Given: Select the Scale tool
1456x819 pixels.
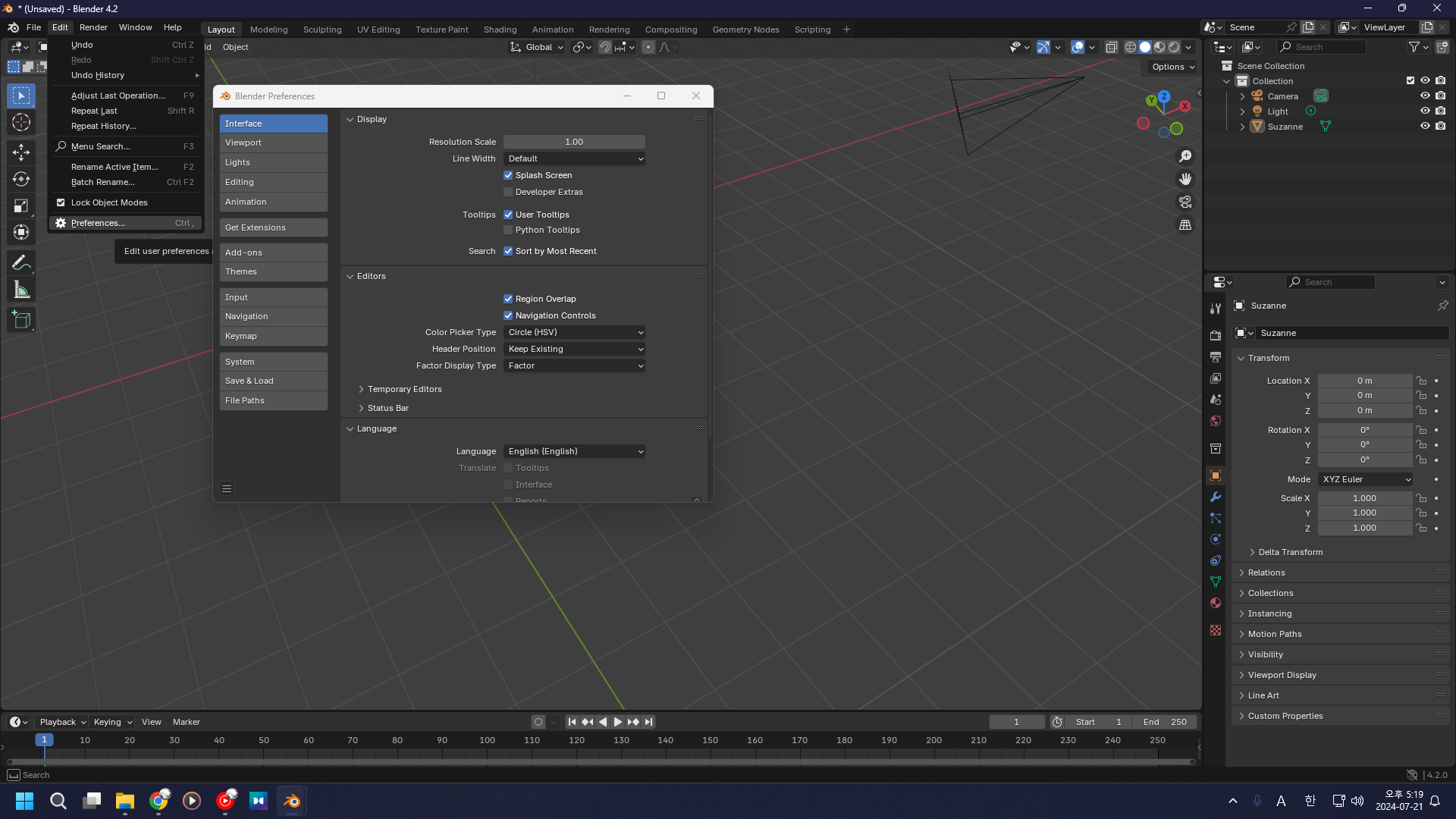Looking at the screenshot, I should click(21, 206).
